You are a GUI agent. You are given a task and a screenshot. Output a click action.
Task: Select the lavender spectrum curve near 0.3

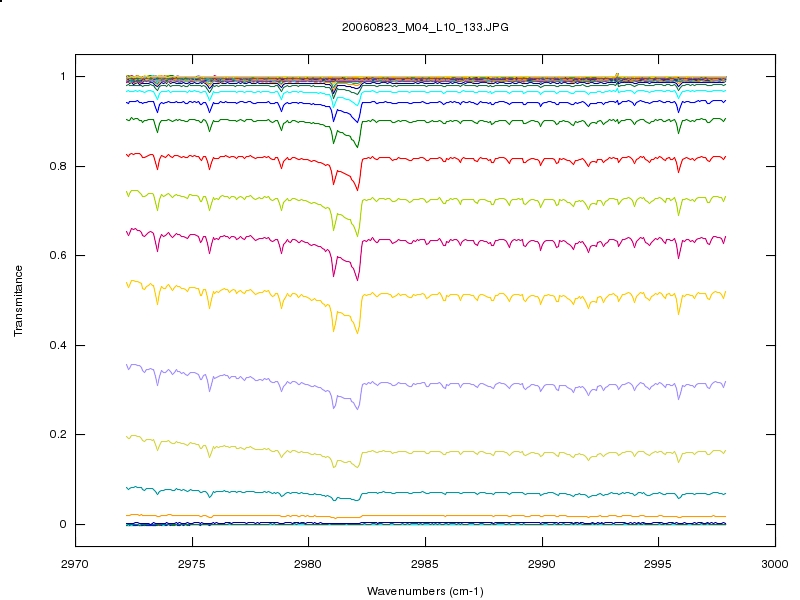click(x=426, y=384)
